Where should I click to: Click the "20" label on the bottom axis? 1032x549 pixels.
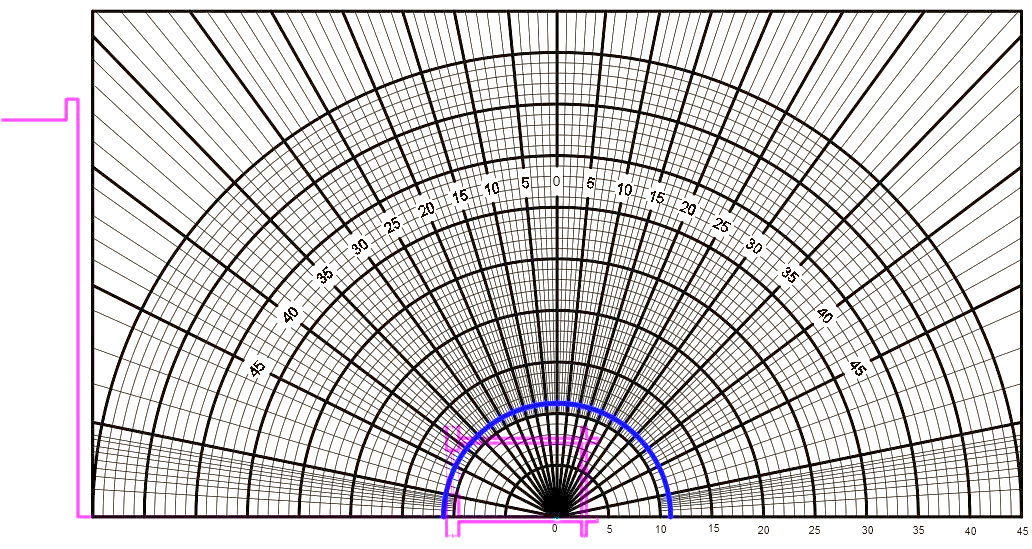(763, 530)
